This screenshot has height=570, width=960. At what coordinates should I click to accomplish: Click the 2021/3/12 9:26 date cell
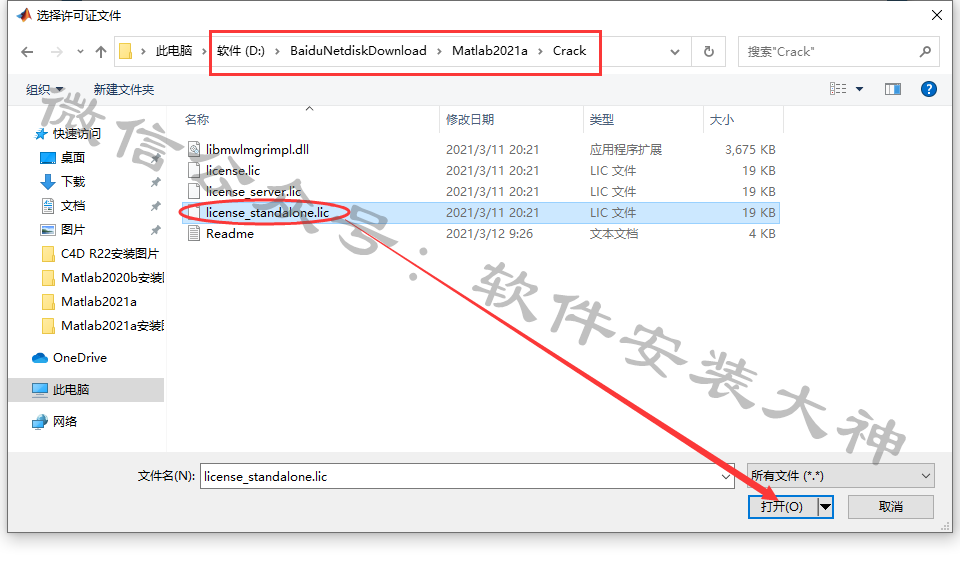[x=489, y=234]
